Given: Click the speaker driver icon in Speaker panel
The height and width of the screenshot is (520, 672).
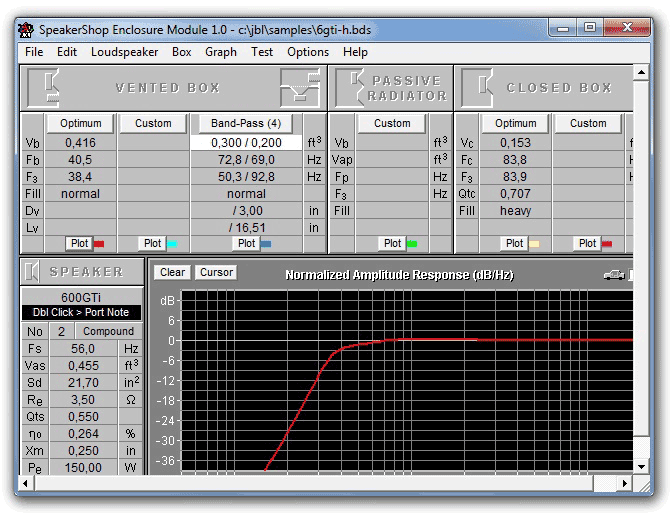Looking at the screenshot, I should click(x=33, y=271).
